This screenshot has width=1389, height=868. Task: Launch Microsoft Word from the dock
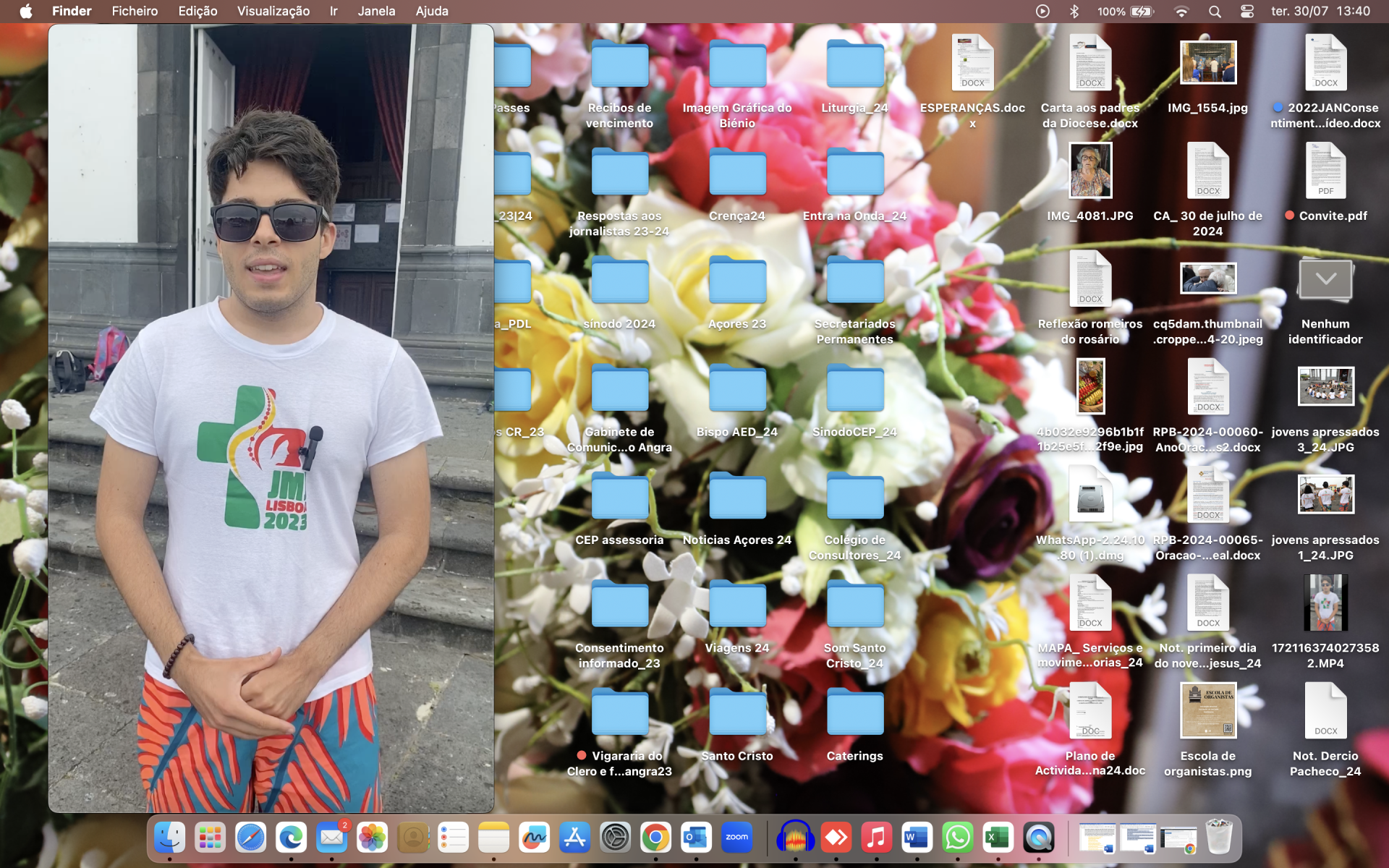(917, 838)
